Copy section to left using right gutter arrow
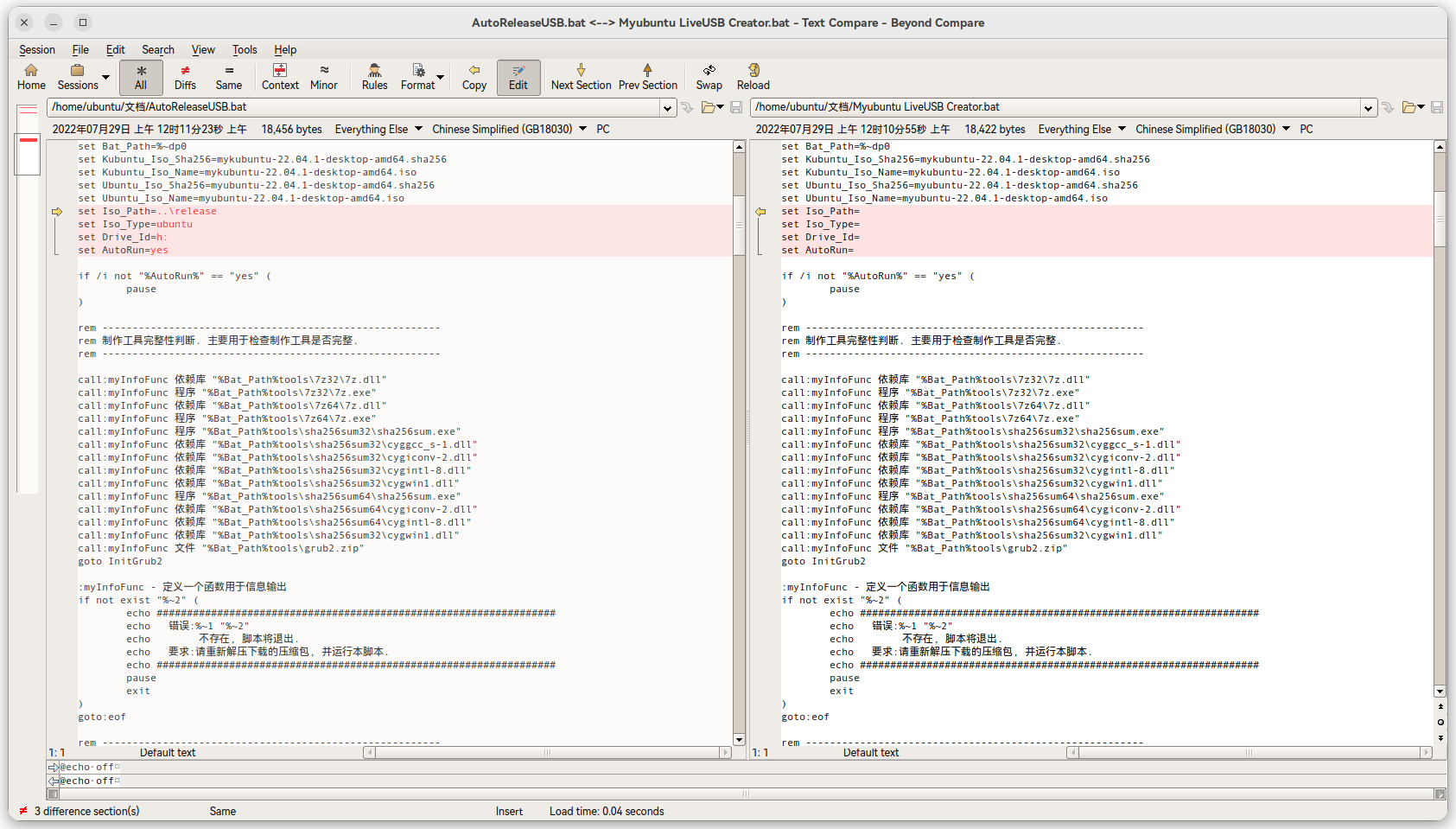1456x829 pixels. pyautogui.click(x=760, y=212)
